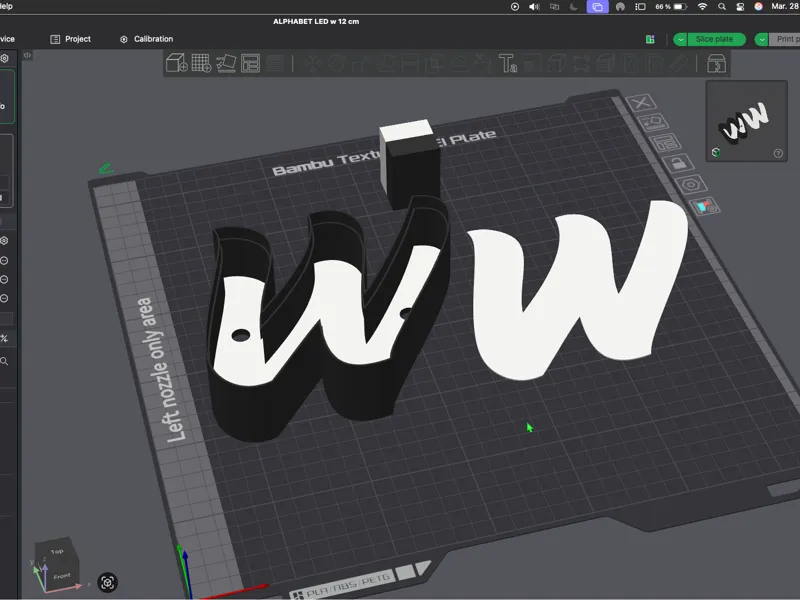800x600 pixels.
Task: Select the Scale gizmo tool
Action: (361, 64)
